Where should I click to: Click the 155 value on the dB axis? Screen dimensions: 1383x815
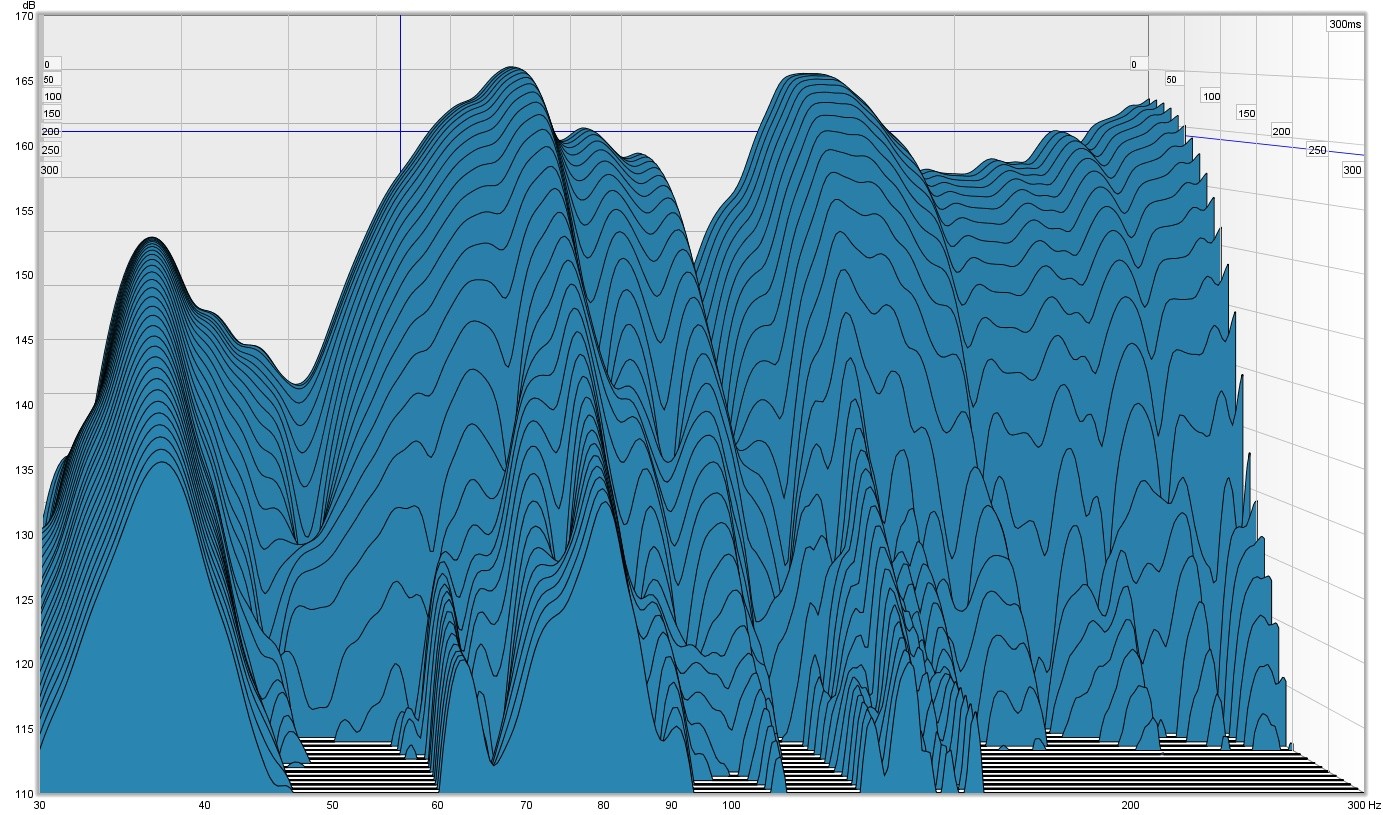26,211
